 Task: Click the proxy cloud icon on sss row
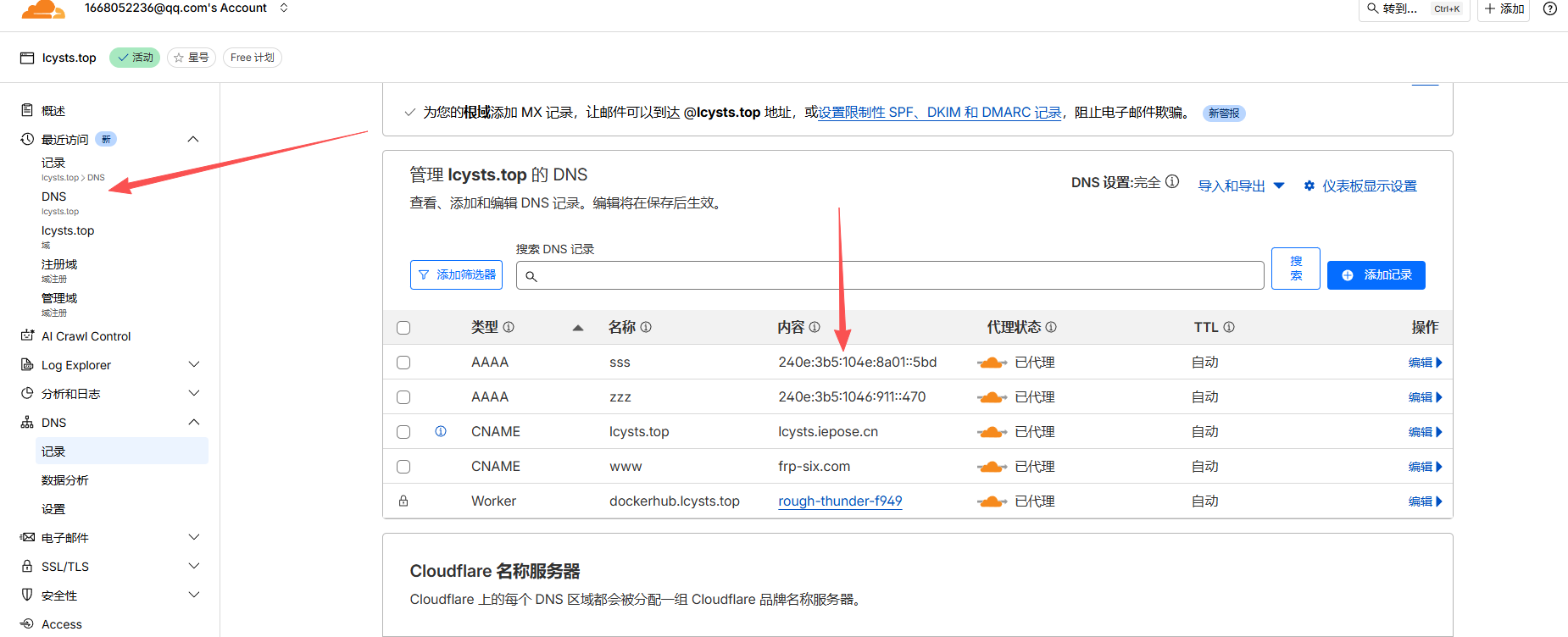pyautogui.click(x=993, y=363)
